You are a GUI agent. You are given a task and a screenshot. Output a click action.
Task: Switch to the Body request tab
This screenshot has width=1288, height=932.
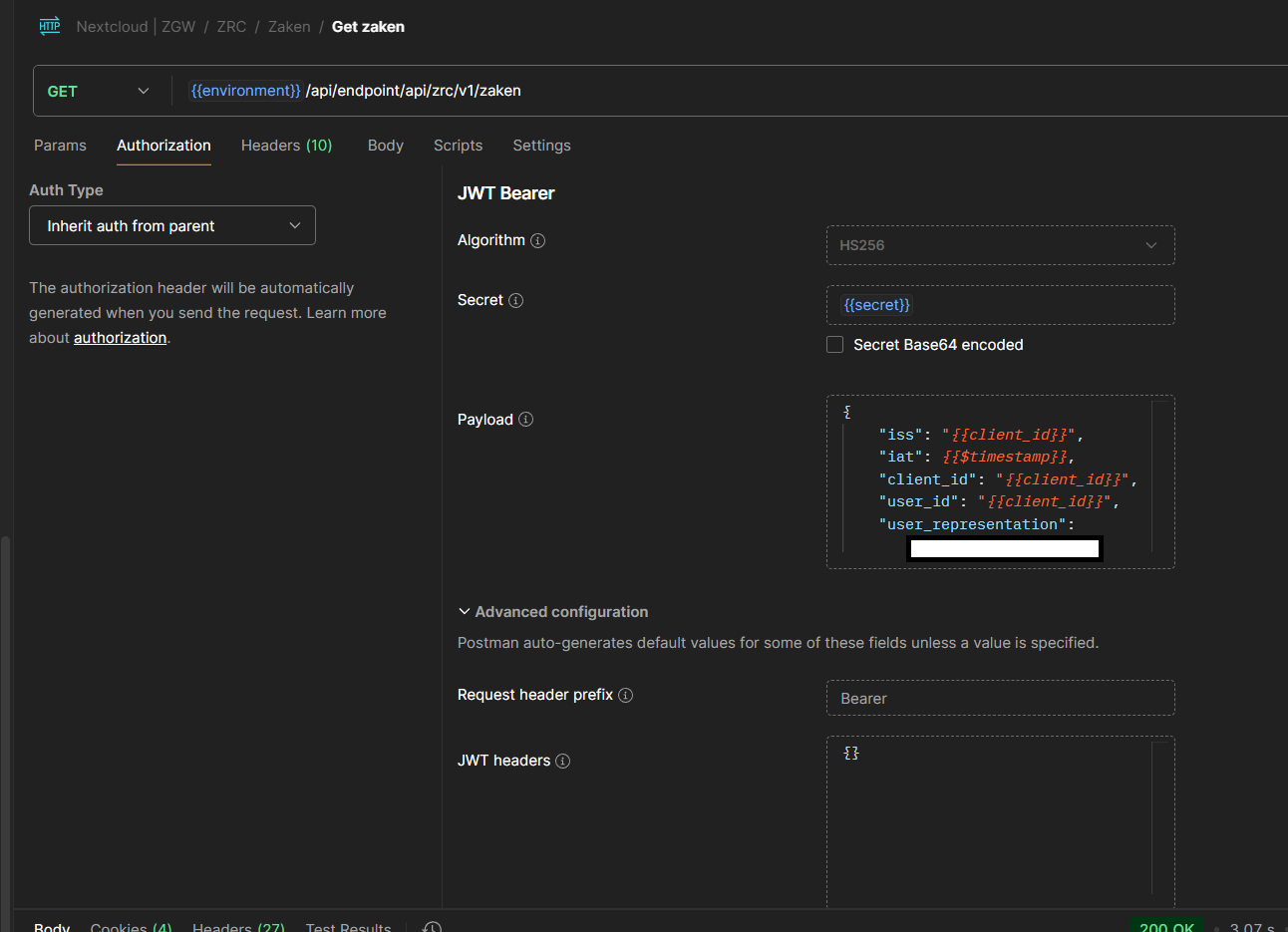[x=386, y=146]
